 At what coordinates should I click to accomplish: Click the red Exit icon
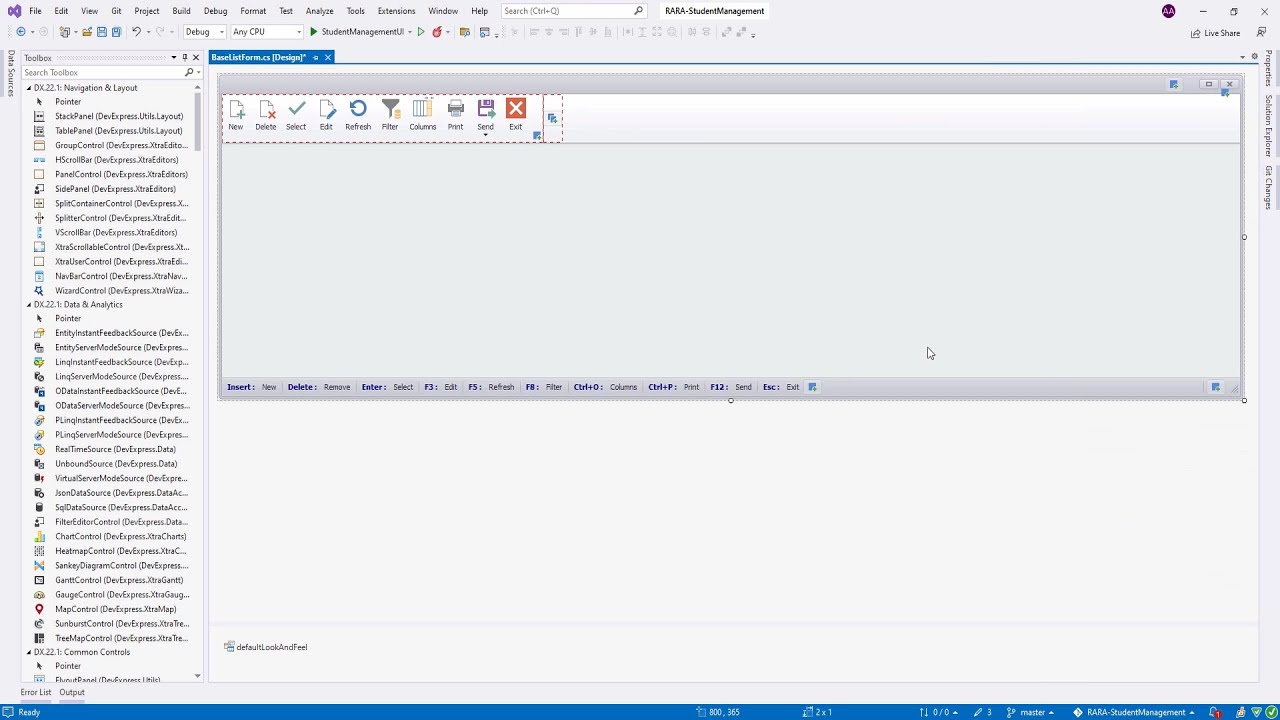coord(516,109)
